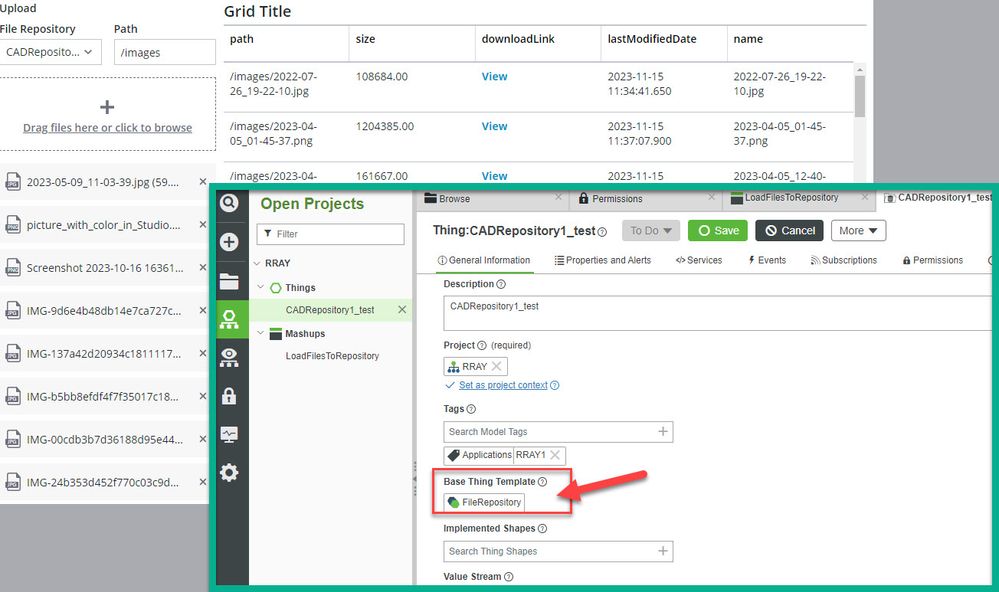
Task: Open the search icon in ThingWorx sidebar
Action: pos(229,203)
